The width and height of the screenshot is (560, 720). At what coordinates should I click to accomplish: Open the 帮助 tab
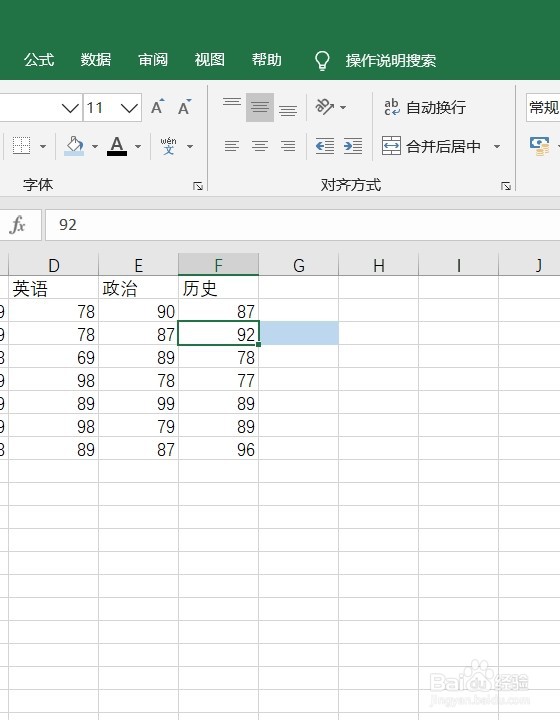tap(266, 60)
